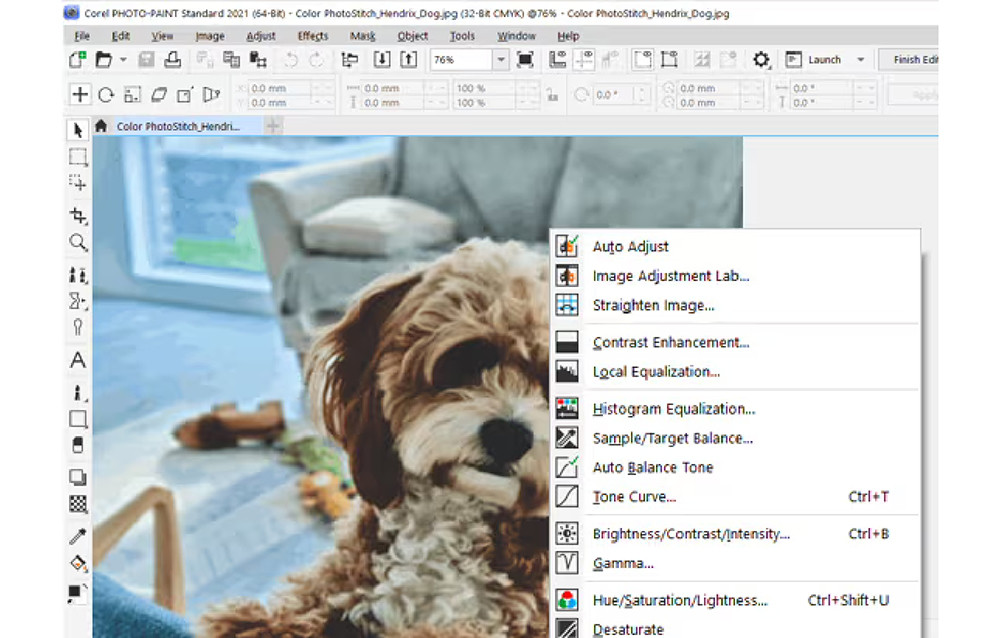This screenshot has height=638, width=1000.
Task: Select the Pick tool in the toolbox
Action: [x=77, y=129]
